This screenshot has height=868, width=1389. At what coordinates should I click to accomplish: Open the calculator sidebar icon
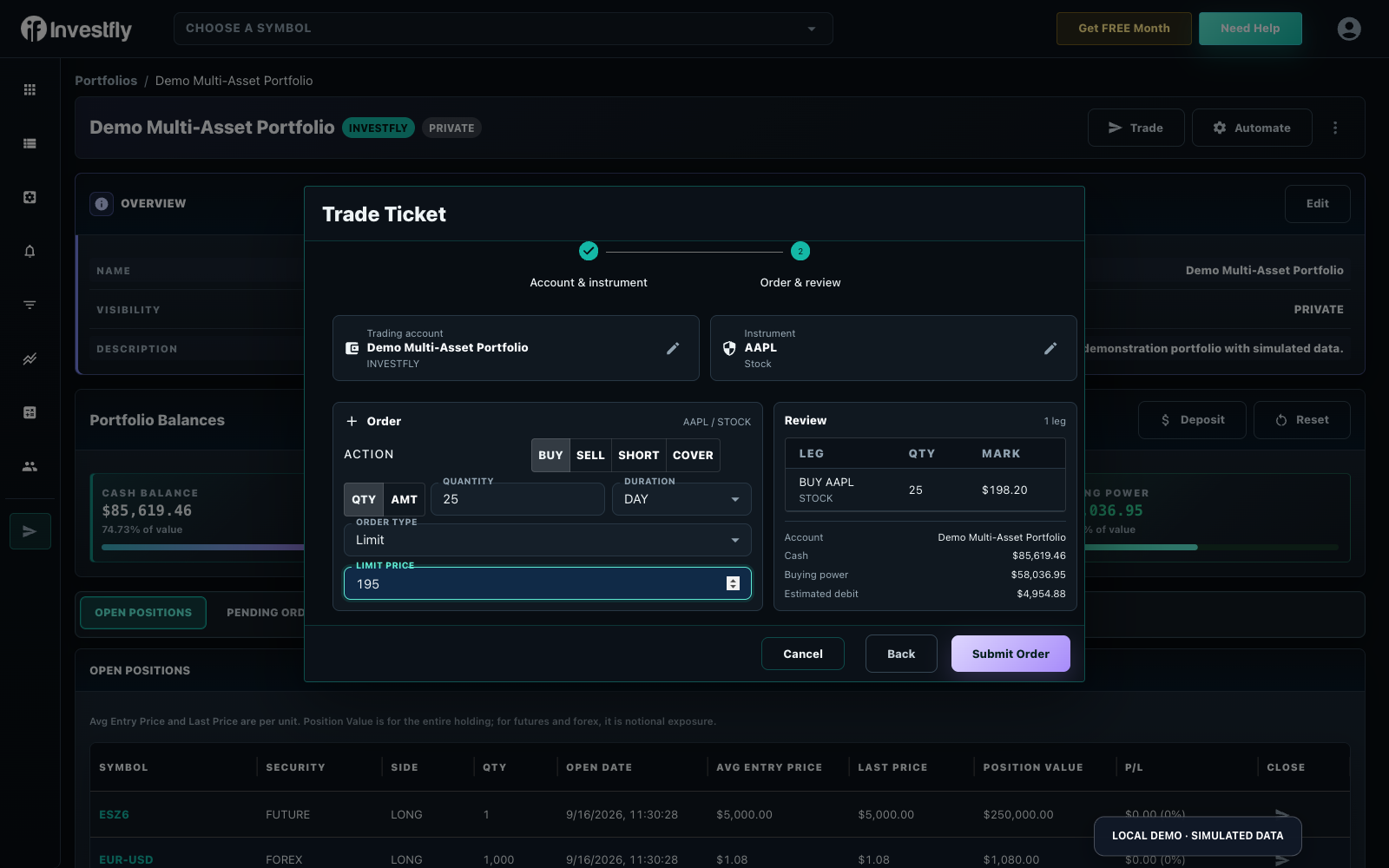click(30, 412)
